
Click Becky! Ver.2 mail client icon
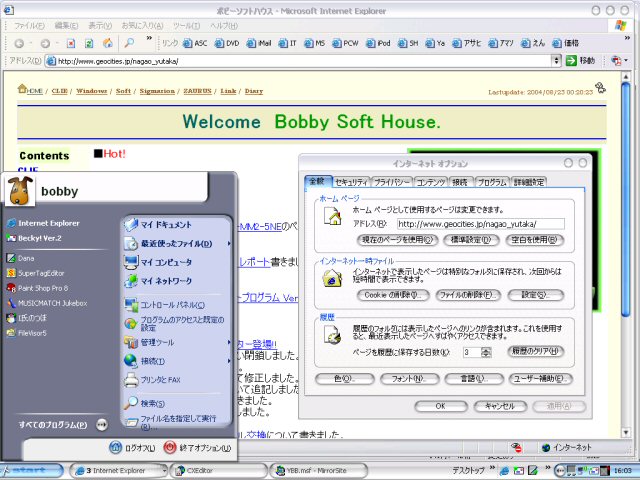click(x=10, y=239)
